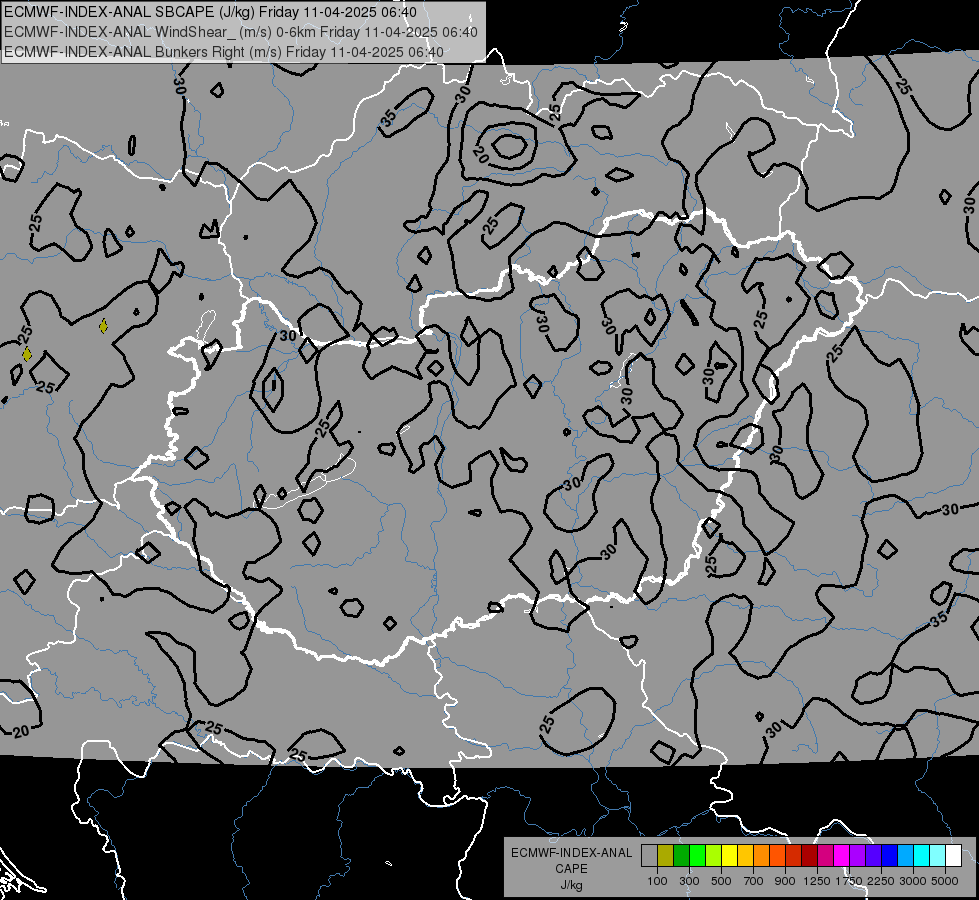The image size is (979, 900).
Task: Select the dark maroon red legend swatch
Action: (809, 856)
